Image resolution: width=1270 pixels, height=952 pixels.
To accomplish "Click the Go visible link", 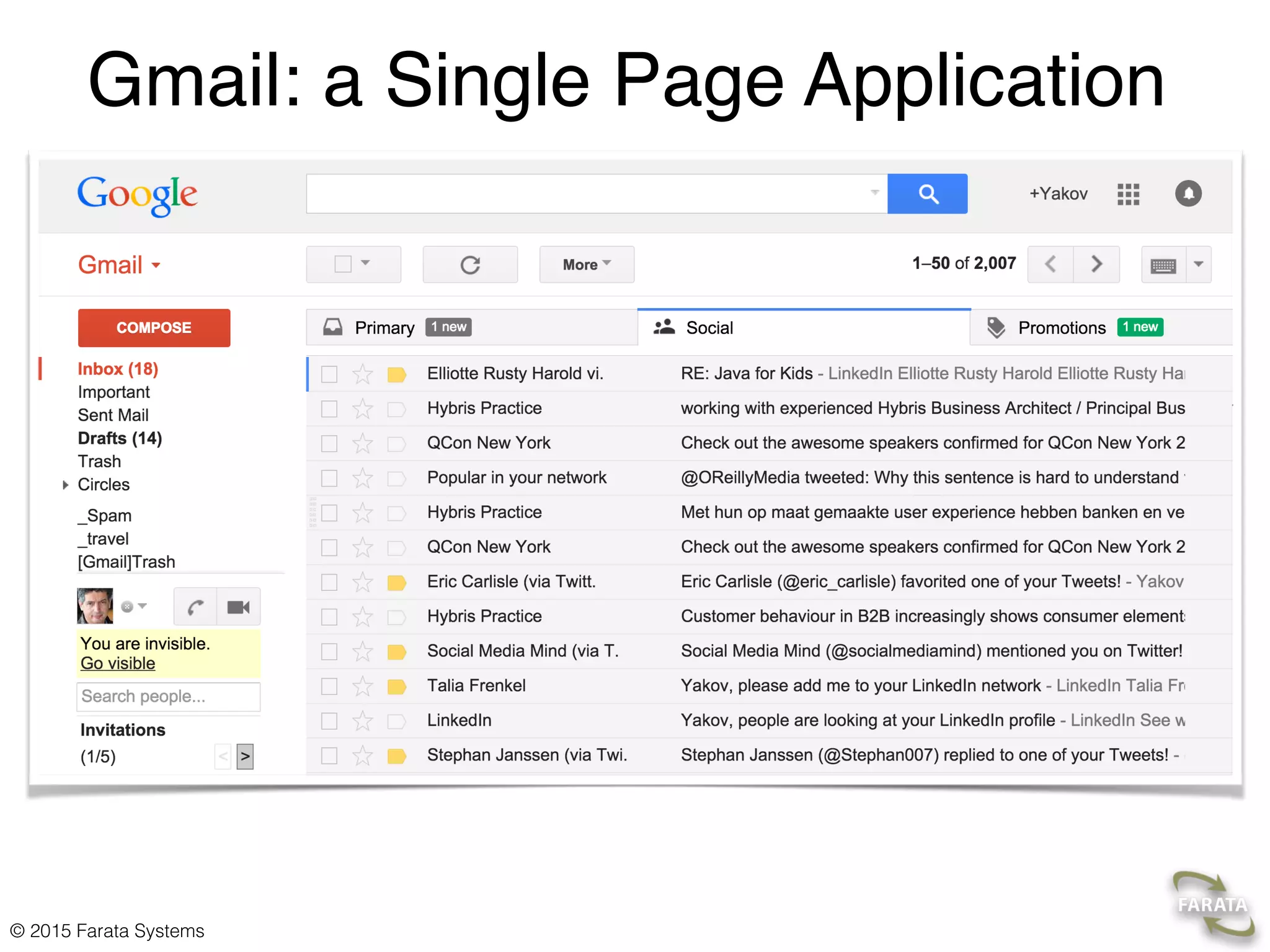I will pyautogui.click(x=118, y=663).
